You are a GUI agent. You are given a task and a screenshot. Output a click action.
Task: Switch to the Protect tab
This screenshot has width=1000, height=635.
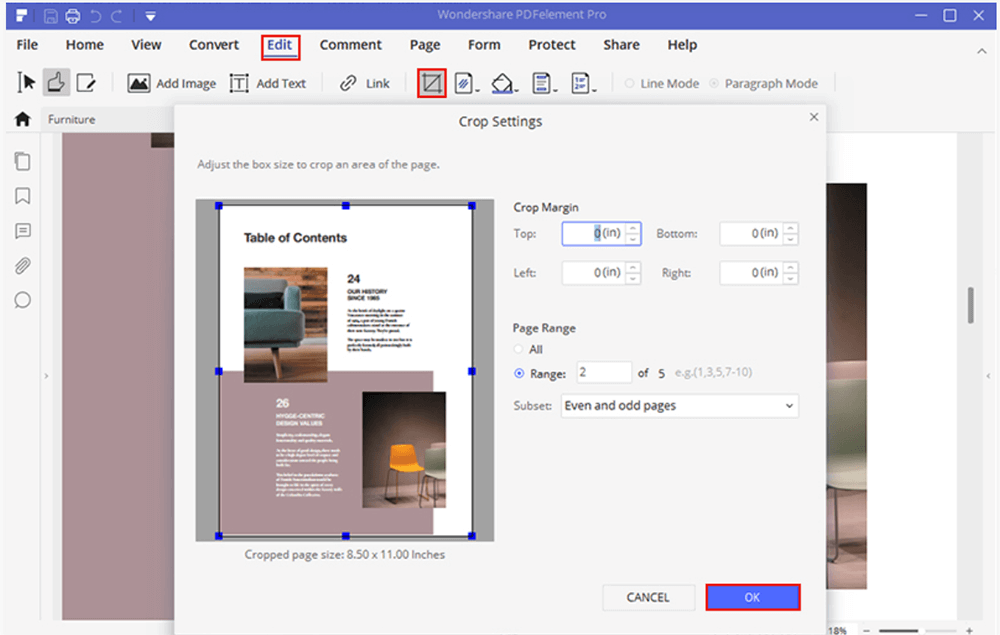click(552, 45)
